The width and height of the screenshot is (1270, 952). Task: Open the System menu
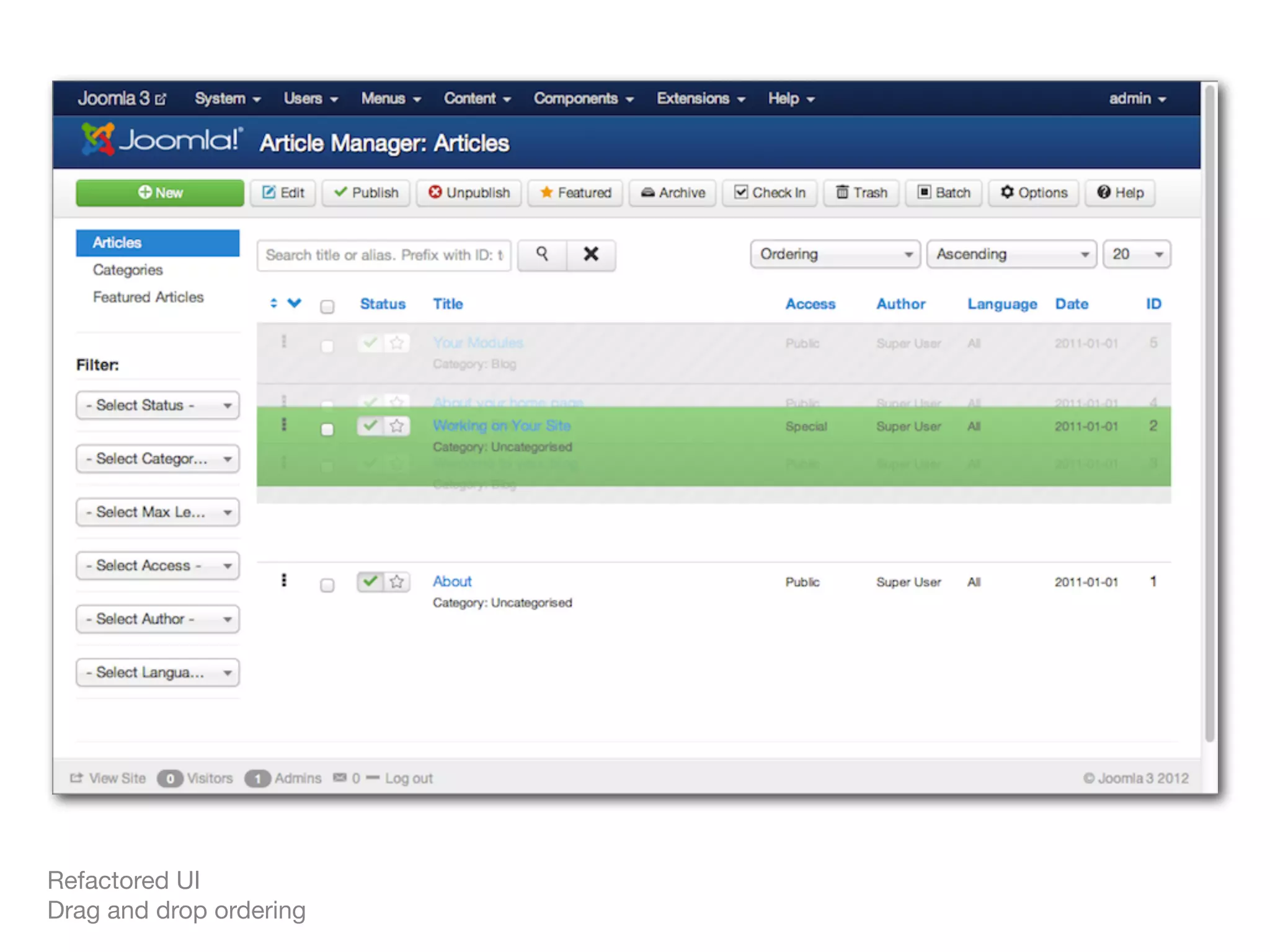tap(228, 99)
